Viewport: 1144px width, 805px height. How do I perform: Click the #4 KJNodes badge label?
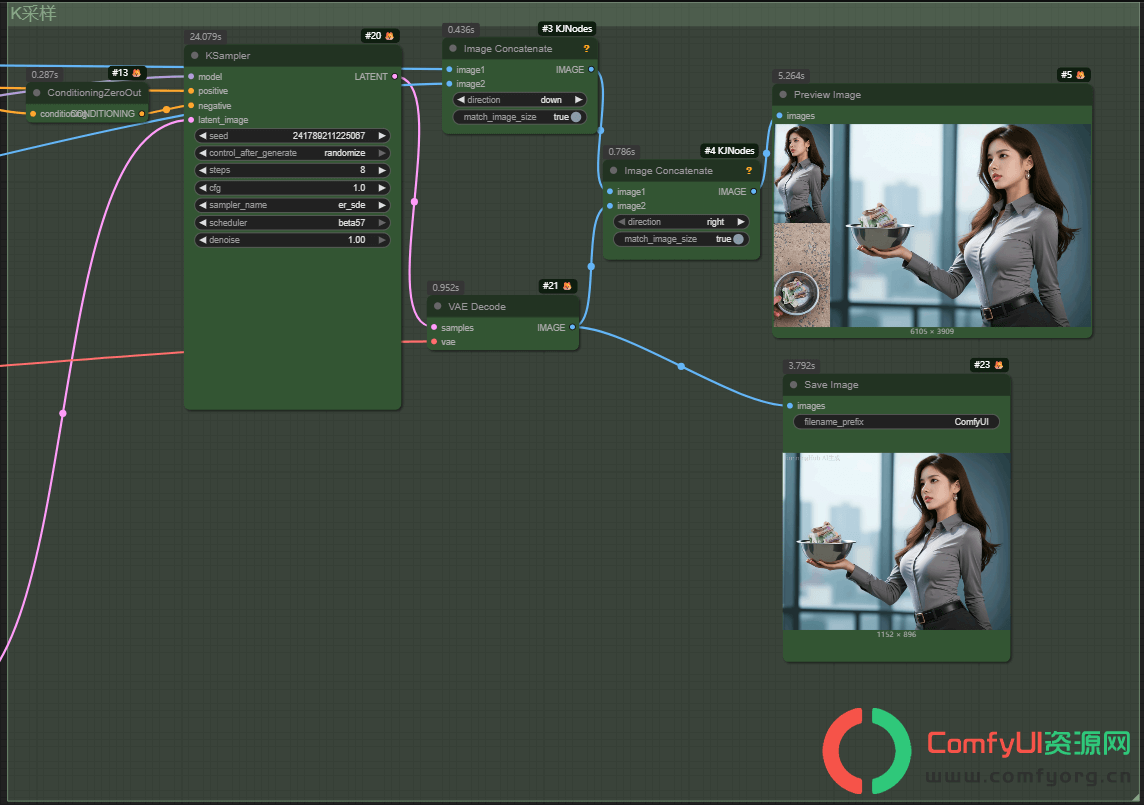tap(730, 150)
